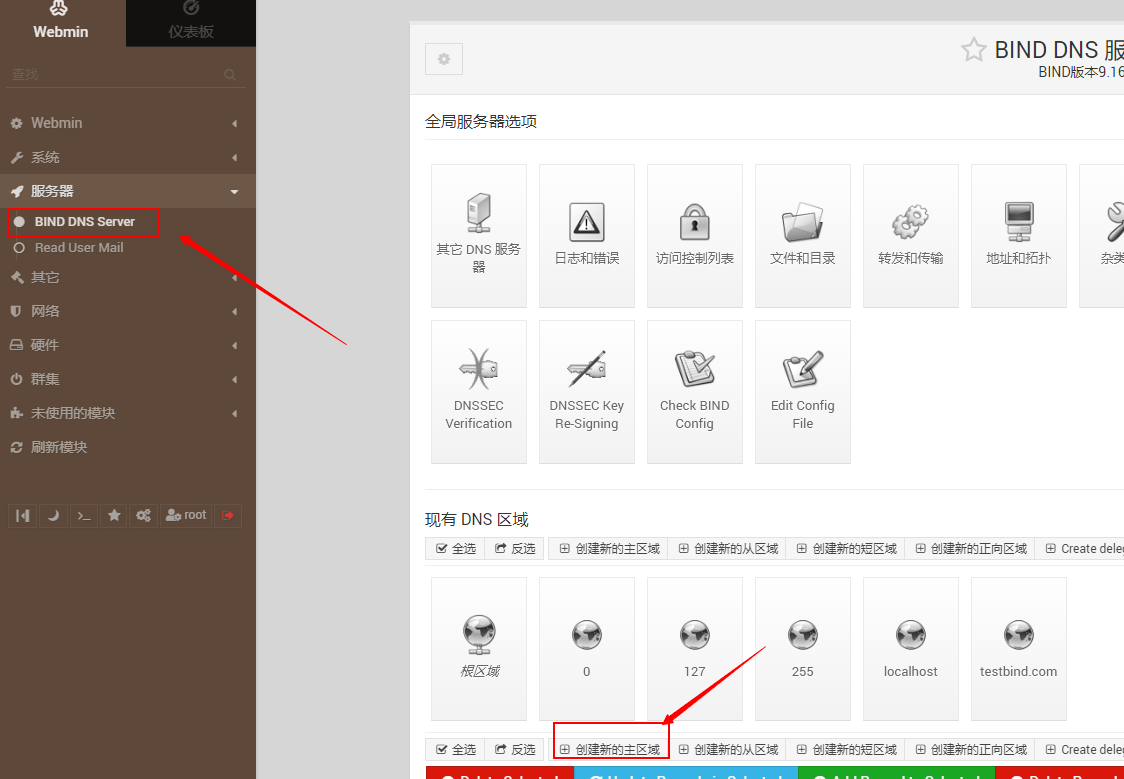This screenshot has height=779, width=1124.
Task: Expand the 其它 category in sidebar
Action: 128,277
